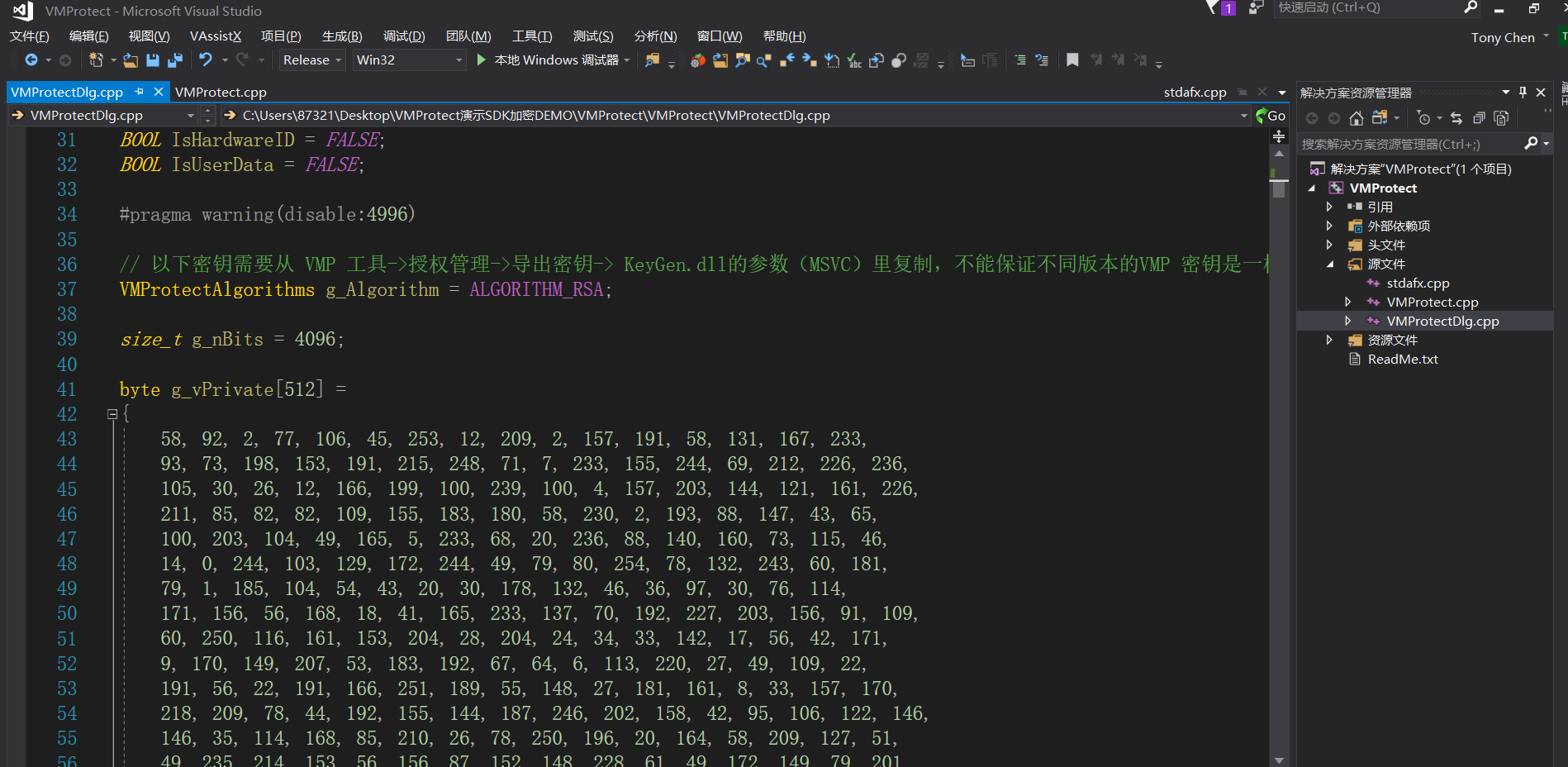Viewport: 1568px width, 767px height.
Task: Click Sync with Active Document icon
Action: (x=1456, y=117)
